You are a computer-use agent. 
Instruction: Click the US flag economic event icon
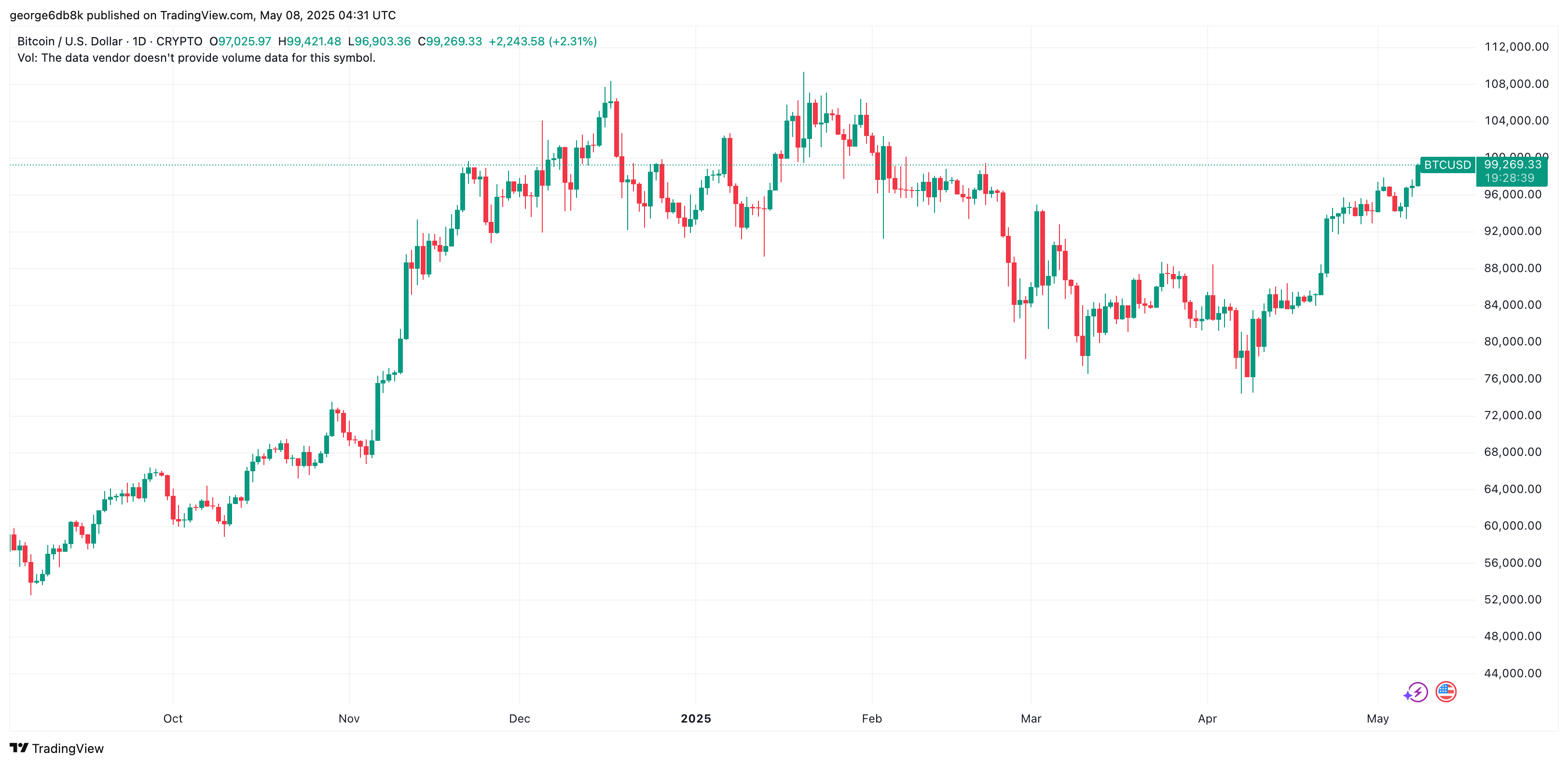(x=1445, y=692)
